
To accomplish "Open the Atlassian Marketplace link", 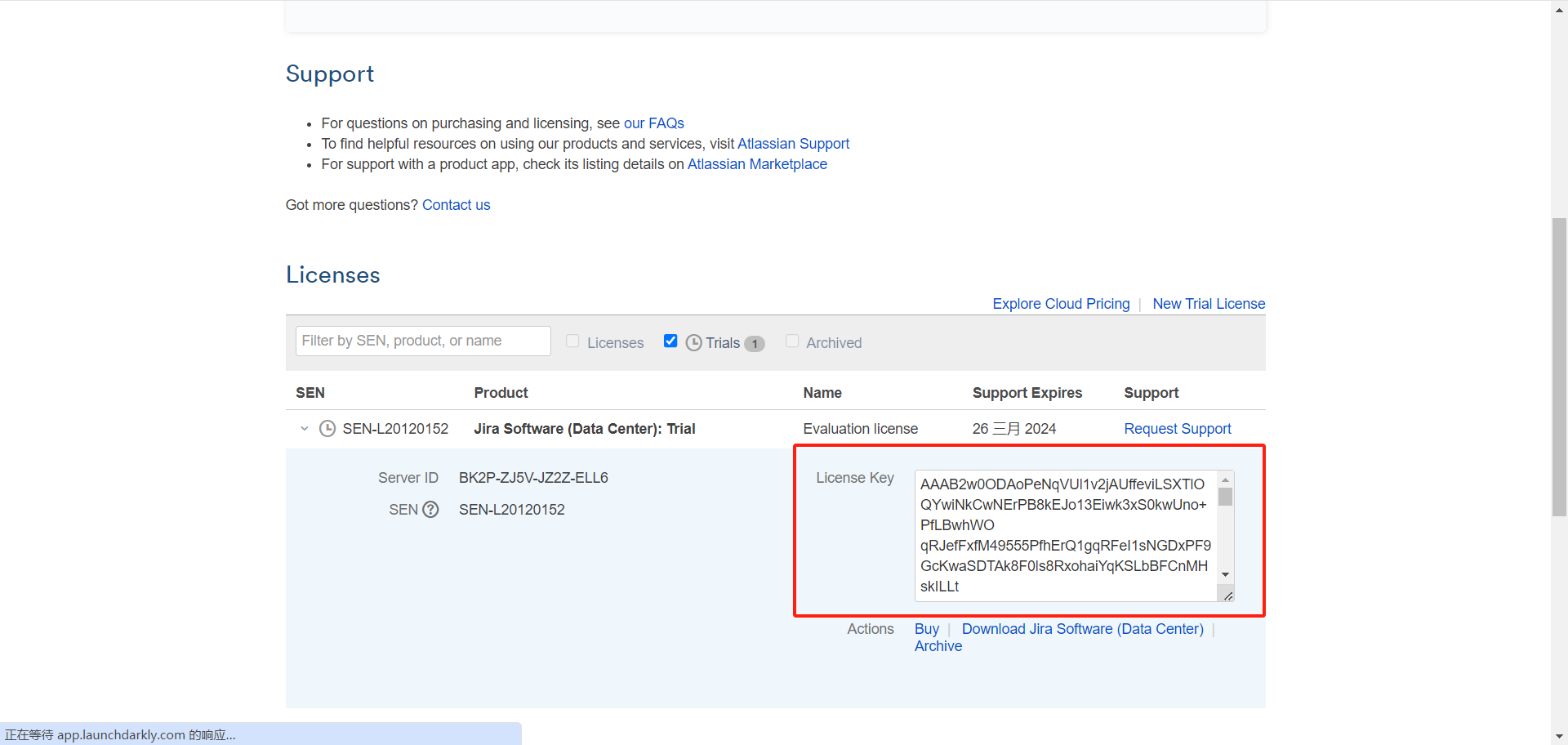I will coord(757,164).
